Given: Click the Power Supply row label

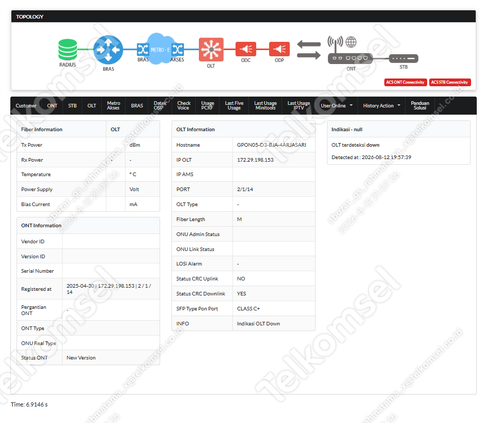Looking at the screenshot, I should [x=37, y=189].
